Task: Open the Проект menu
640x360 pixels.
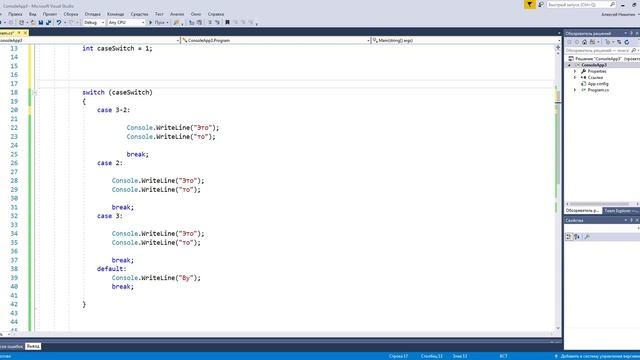Action: [50, 14]
